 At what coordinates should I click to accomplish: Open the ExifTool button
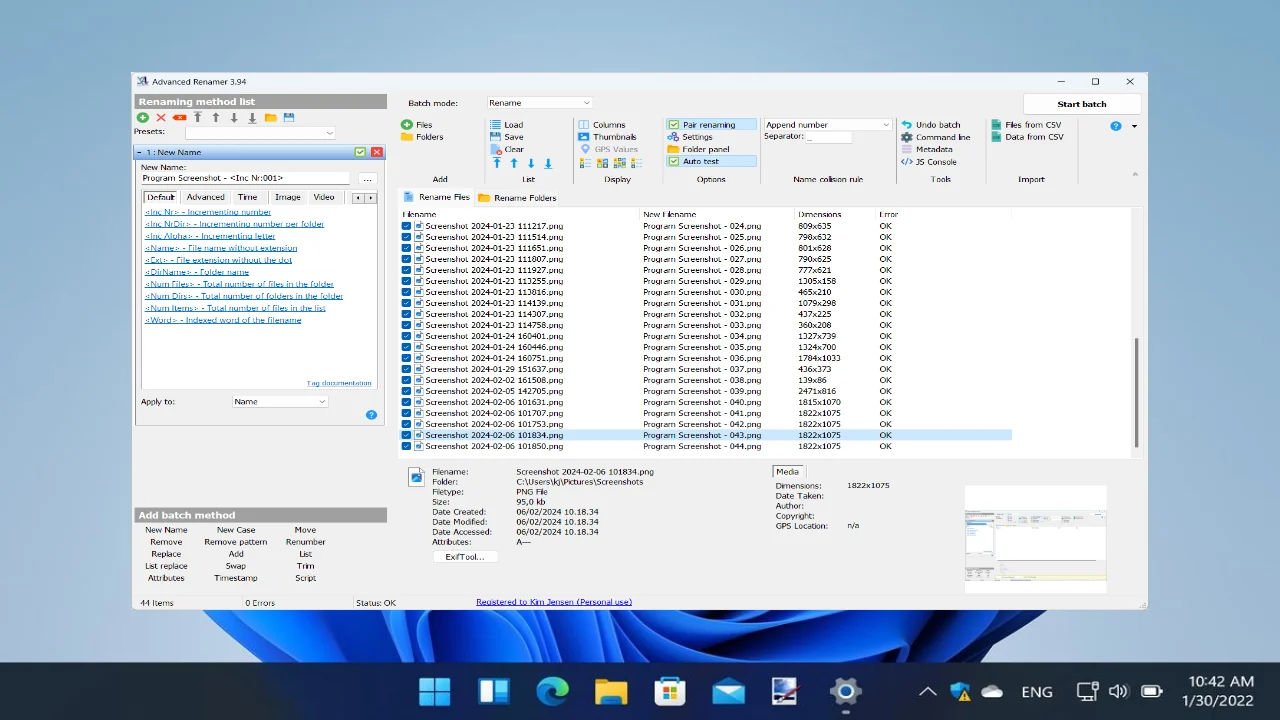(465, 557)
